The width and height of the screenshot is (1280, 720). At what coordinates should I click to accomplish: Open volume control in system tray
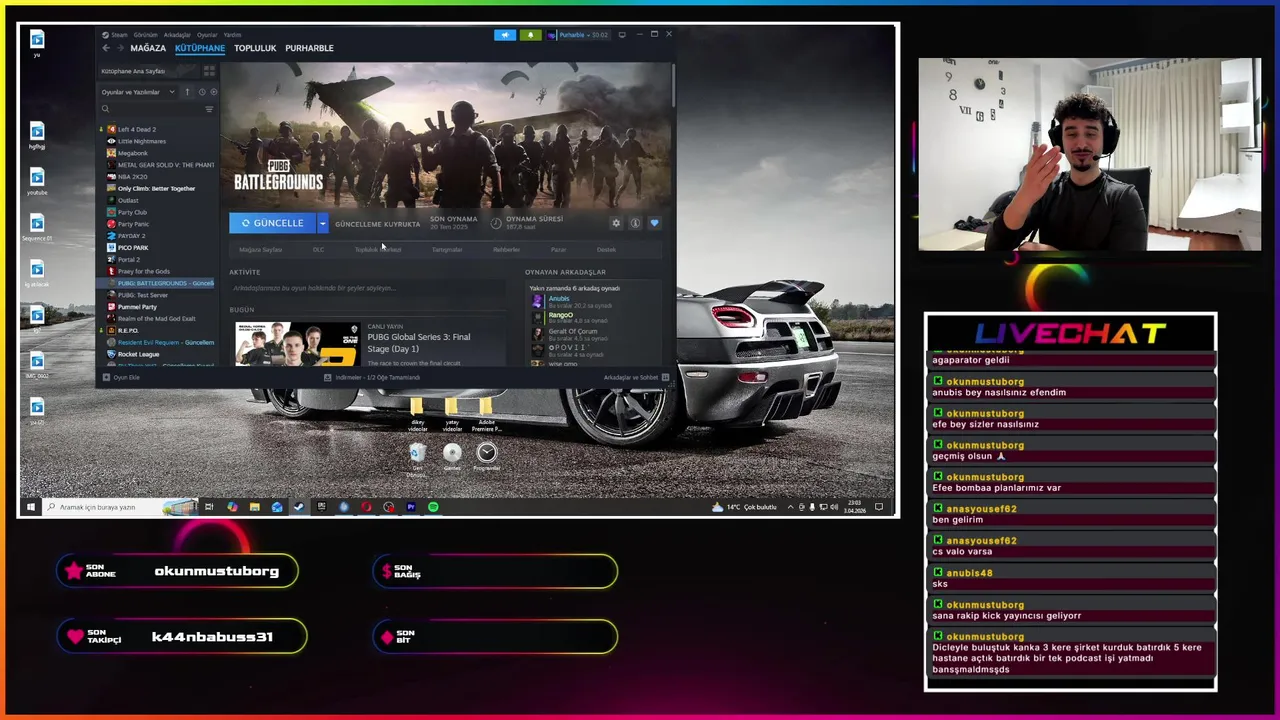pos(835,507)
